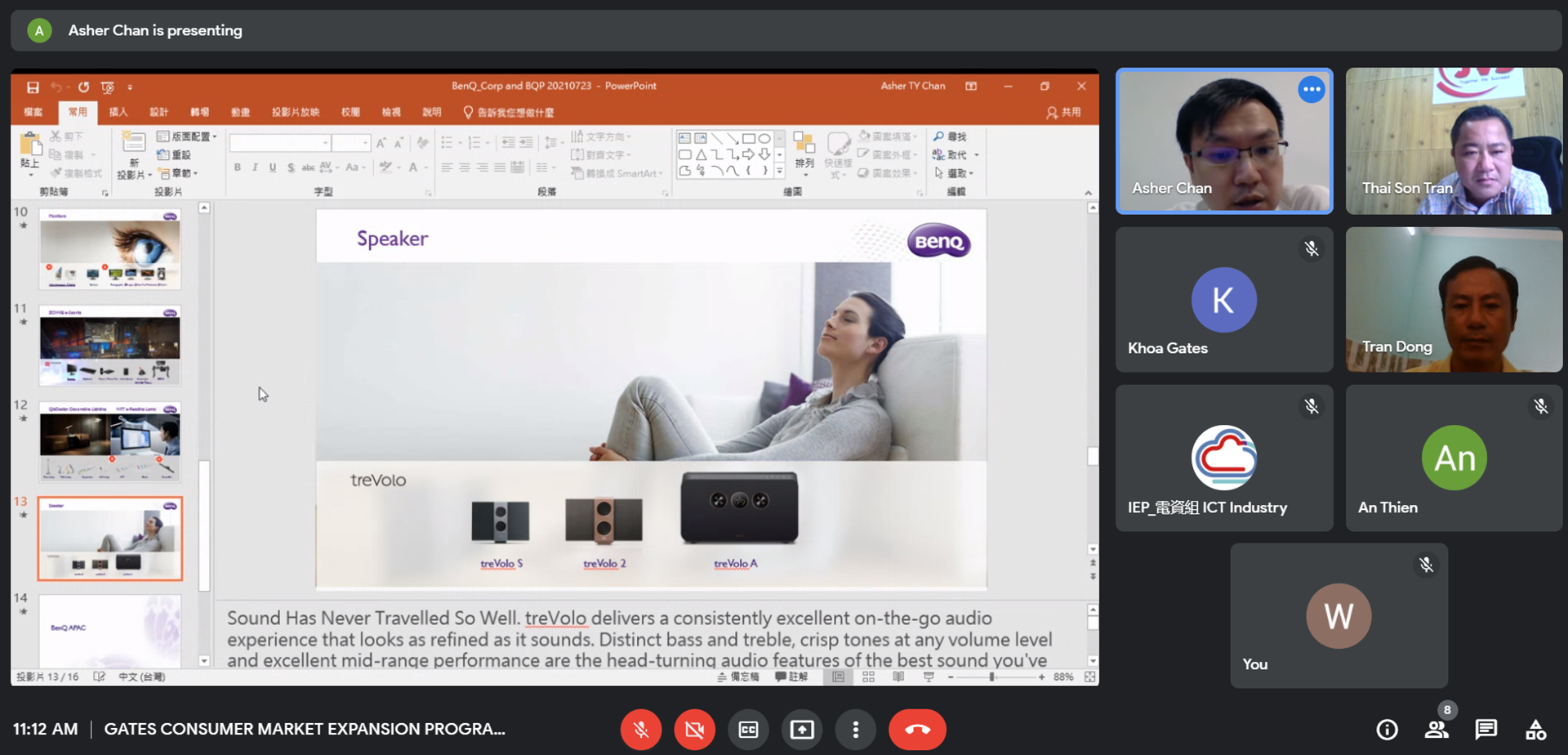Viewport: 1568px width, 755px height.
Task: Toggle Italic formatting button
Action: [255, 168]
